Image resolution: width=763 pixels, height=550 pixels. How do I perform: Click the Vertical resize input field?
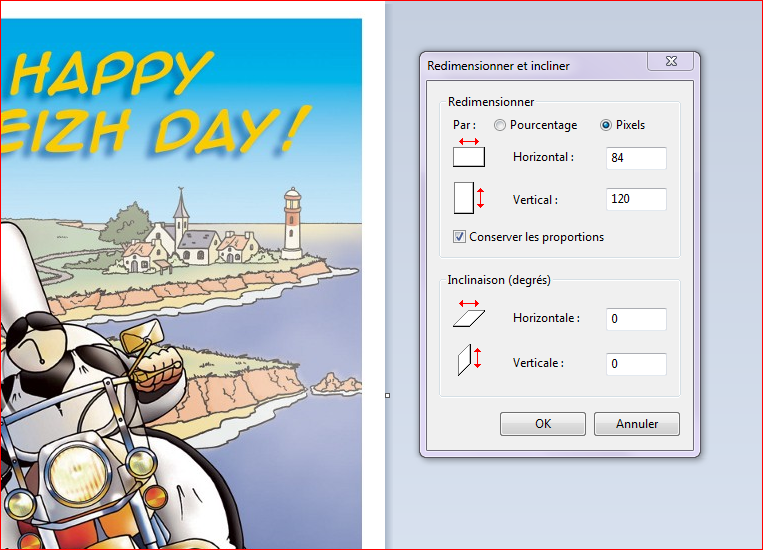(636, 199)
